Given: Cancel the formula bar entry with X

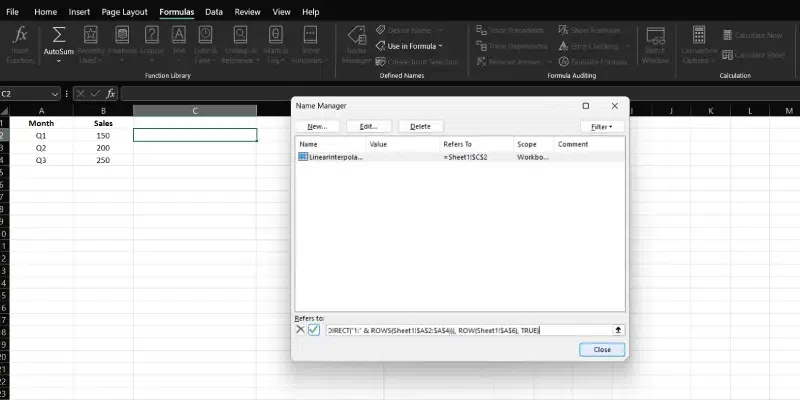Looking at the screenshot, I should [x=81, y=94].
